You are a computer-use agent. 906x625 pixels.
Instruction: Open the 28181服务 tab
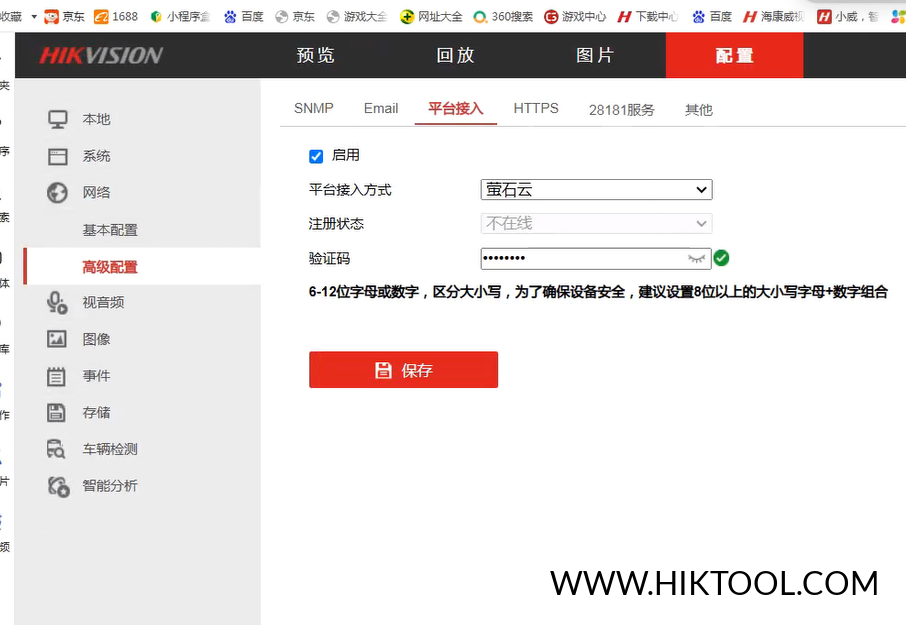pos(622,110)
